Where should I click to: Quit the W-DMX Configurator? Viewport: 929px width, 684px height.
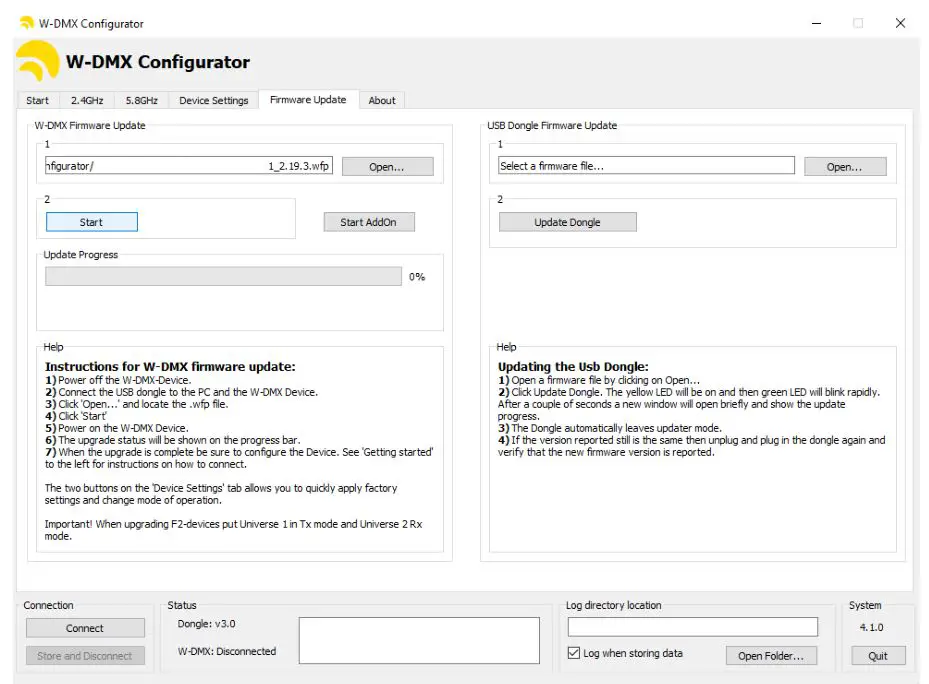click(x=878, y=656)
